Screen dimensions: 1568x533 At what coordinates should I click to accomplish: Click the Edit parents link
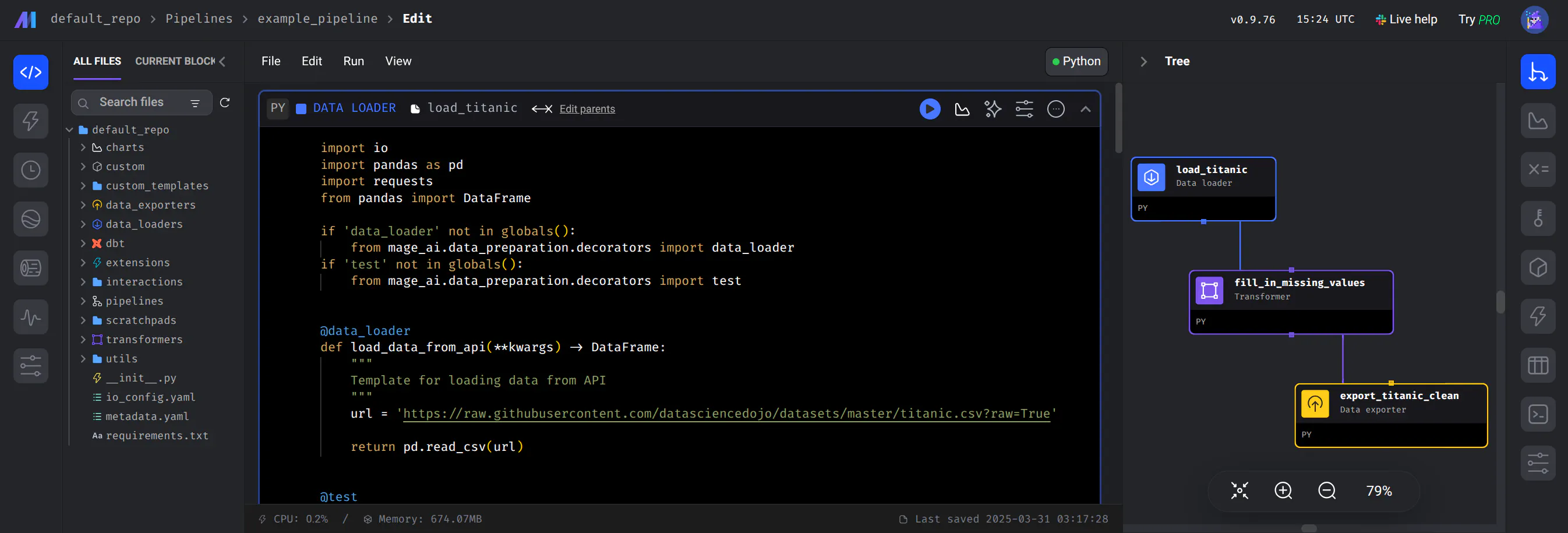pyautogui.click(x=587, y=109)
